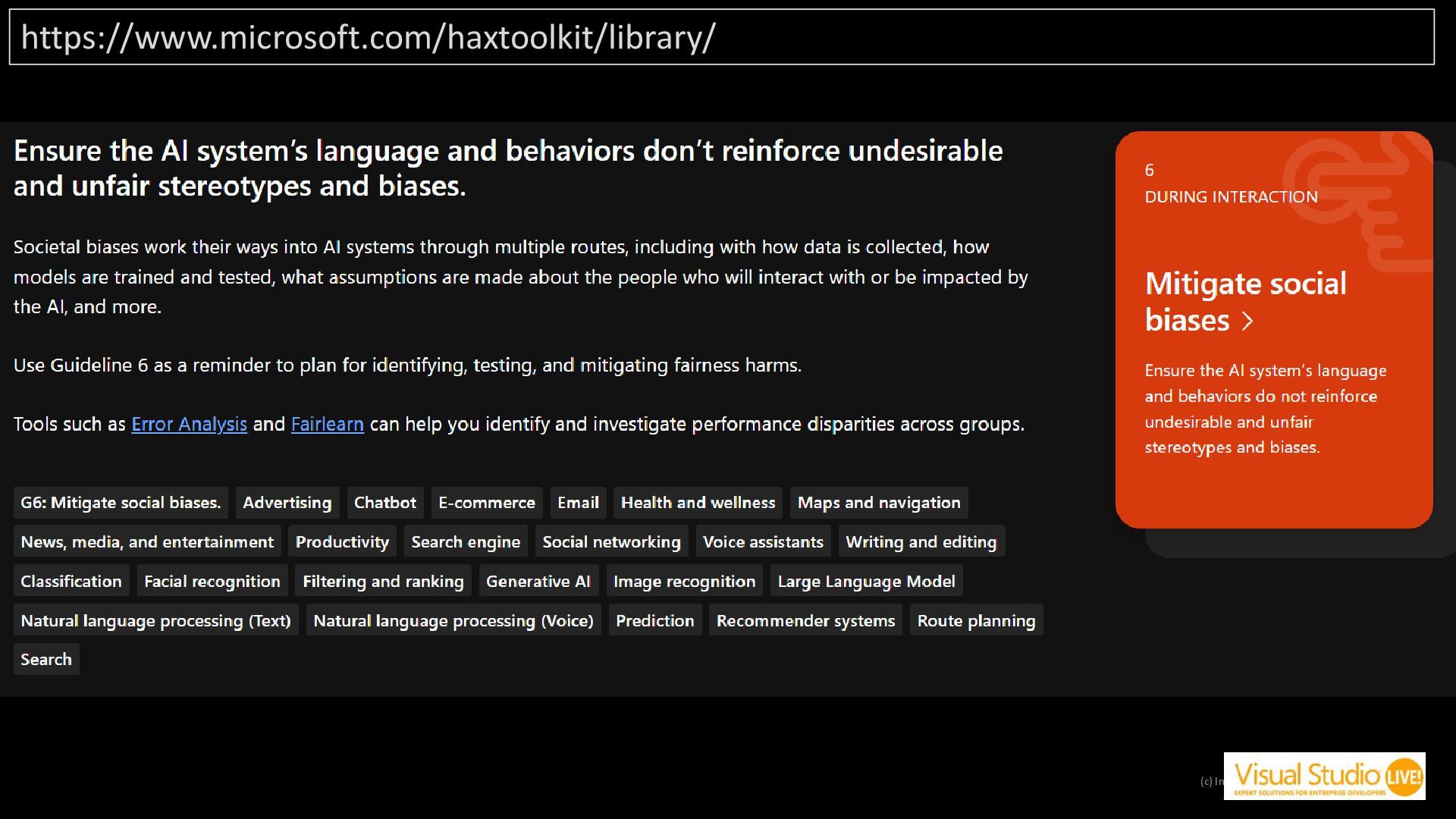Click the Image recognition tag
The height and width of the screenshot is (819, 1456).
point(684,581)
